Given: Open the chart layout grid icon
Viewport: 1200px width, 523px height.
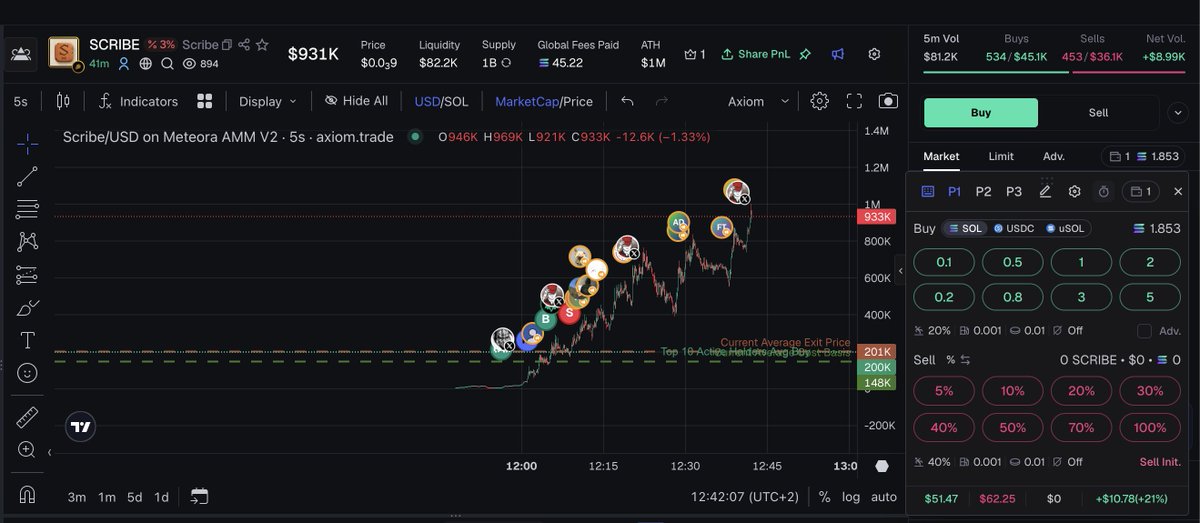Looking at the screenshot, I should tap(205, 101).
